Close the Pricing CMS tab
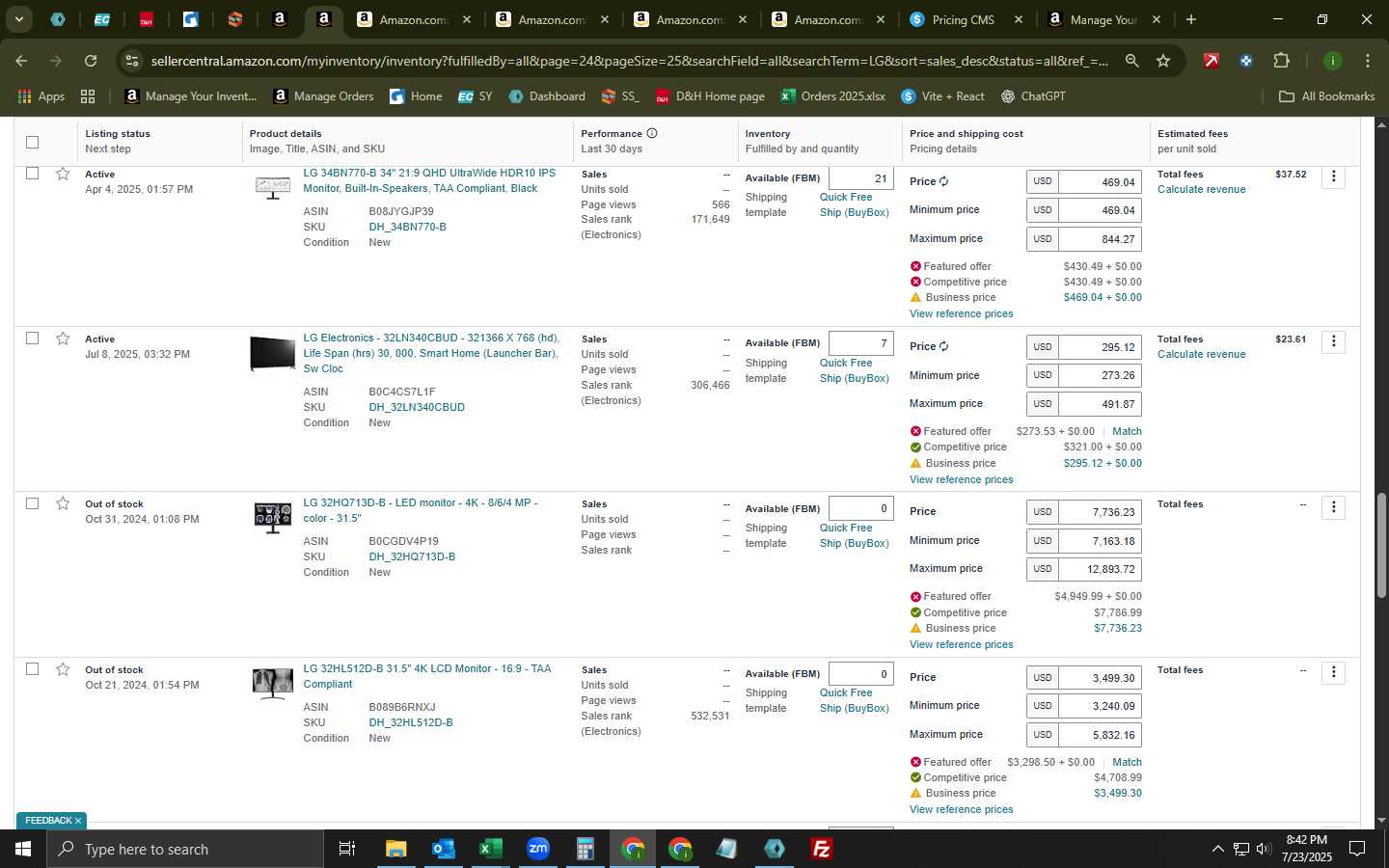 tap(1019, 19)
